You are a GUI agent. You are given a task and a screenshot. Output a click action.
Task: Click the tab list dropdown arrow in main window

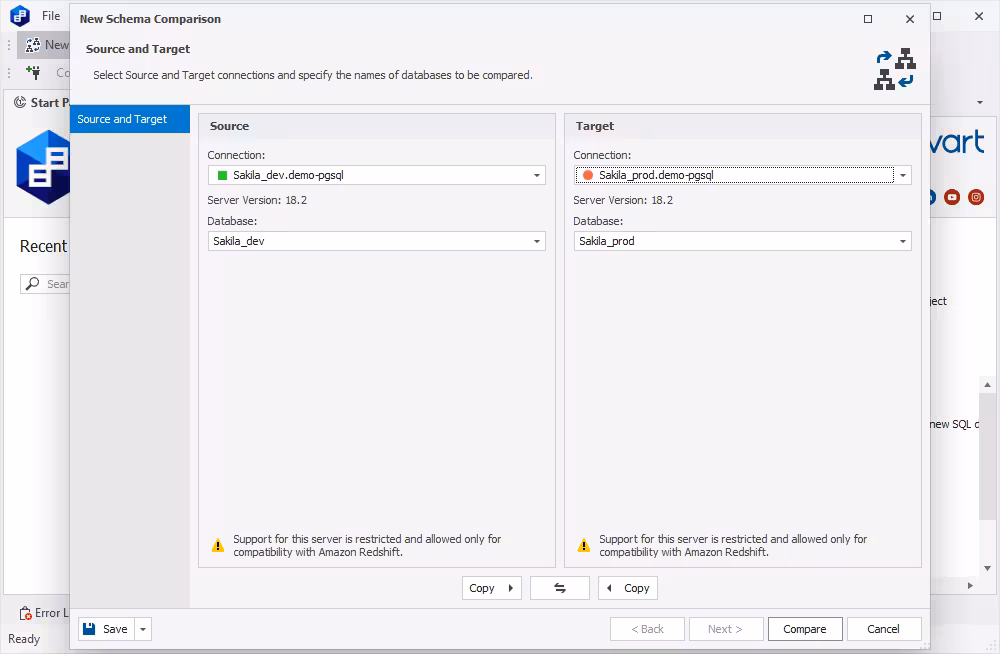[x=980, y=103]
